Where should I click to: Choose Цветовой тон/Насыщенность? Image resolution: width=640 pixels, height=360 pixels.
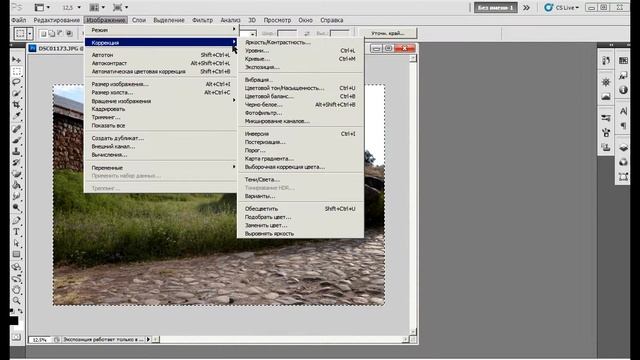click(x=300, y=88)
